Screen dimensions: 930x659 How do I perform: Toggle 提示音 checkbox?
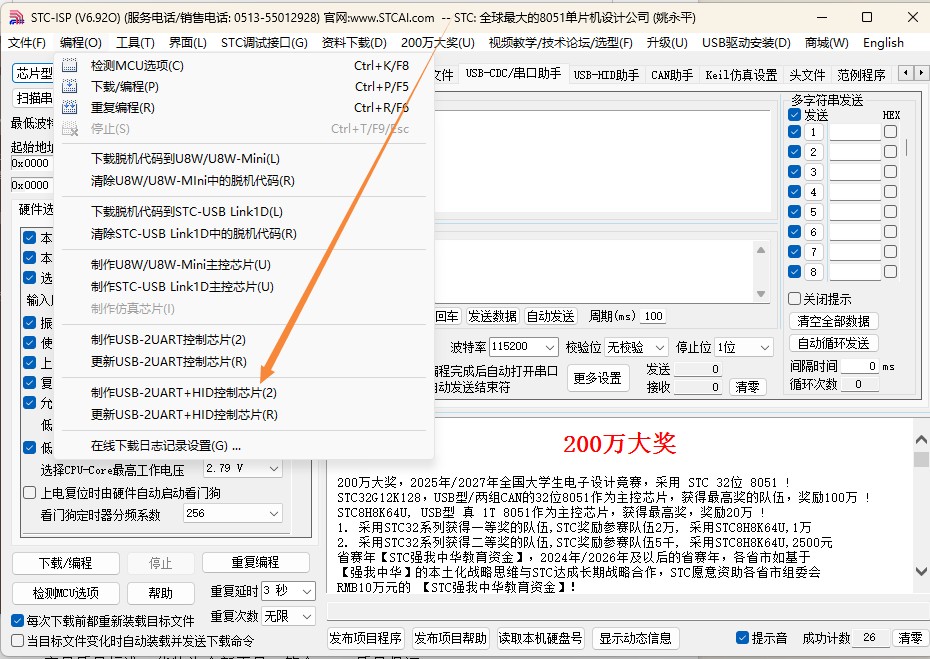coord(742,638)
